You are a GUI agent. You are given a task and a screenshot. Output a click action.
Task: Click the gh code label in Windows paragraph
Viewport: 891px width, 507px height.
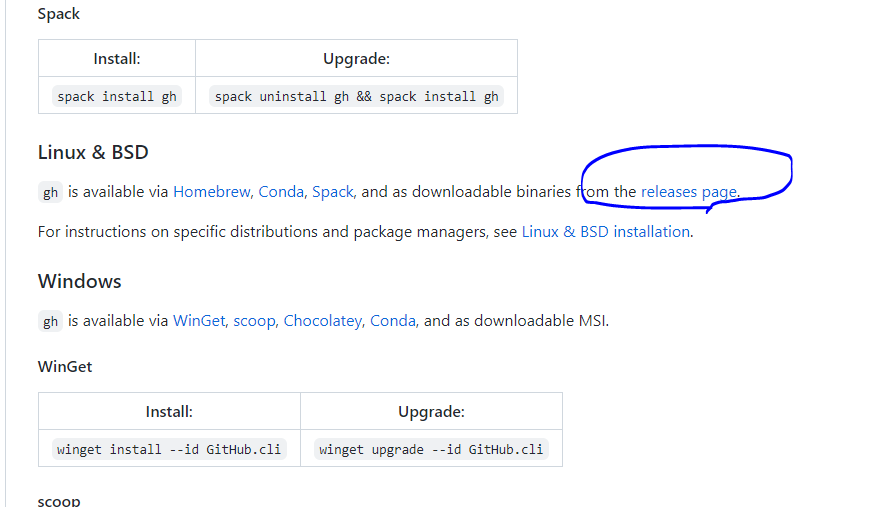click(50, 322)
